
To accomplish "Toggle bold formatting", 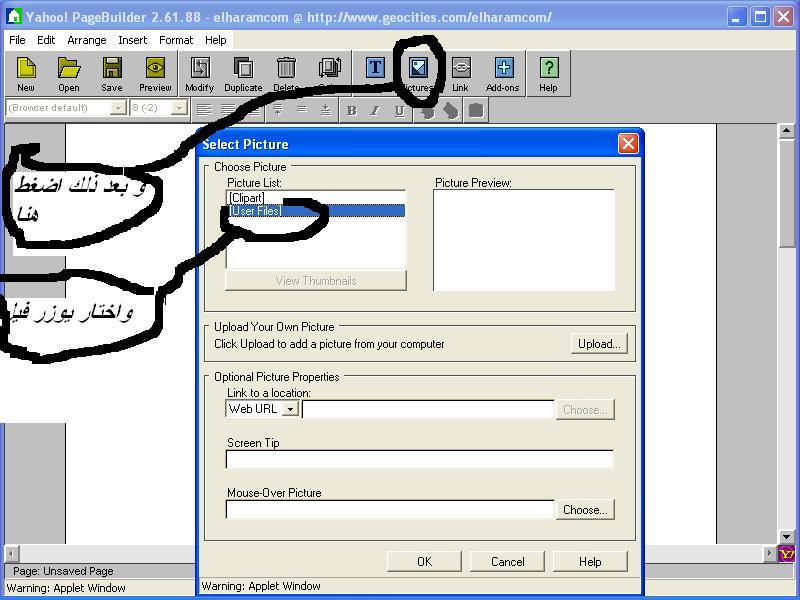I will point(352,110).
